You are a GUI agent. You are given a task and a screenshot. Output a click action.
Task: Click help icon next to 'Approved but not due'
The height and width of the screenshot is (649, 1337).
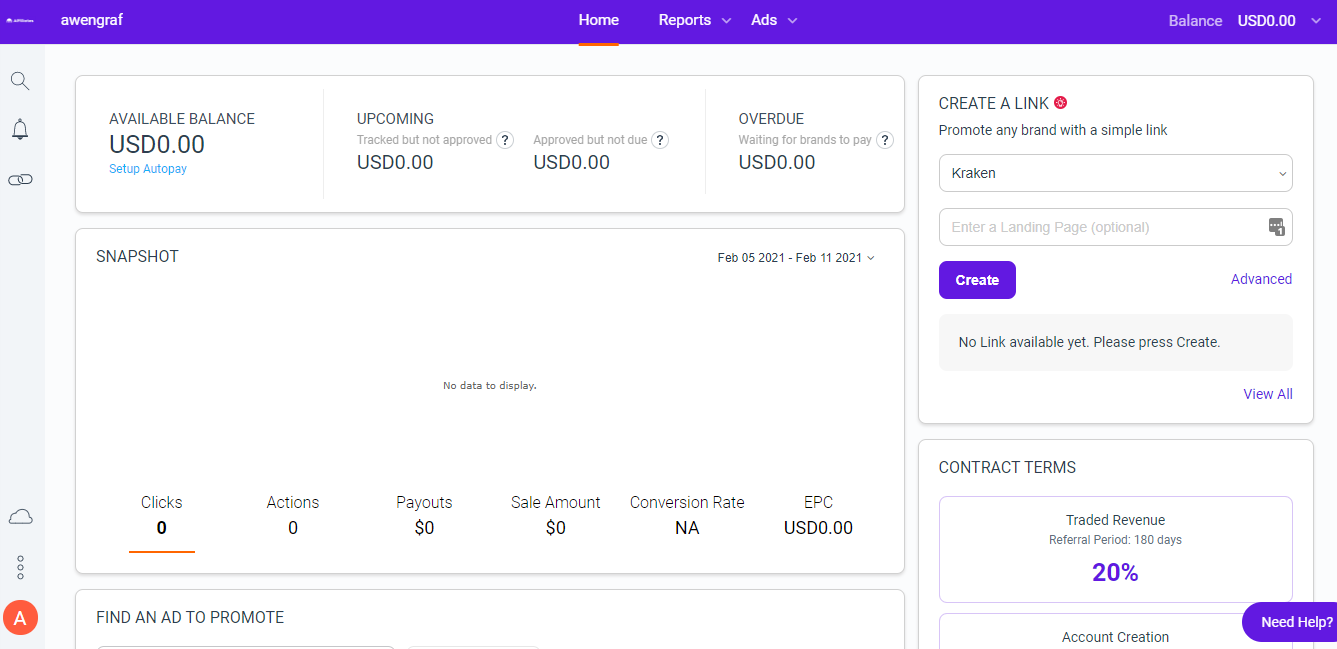point(660,140)
